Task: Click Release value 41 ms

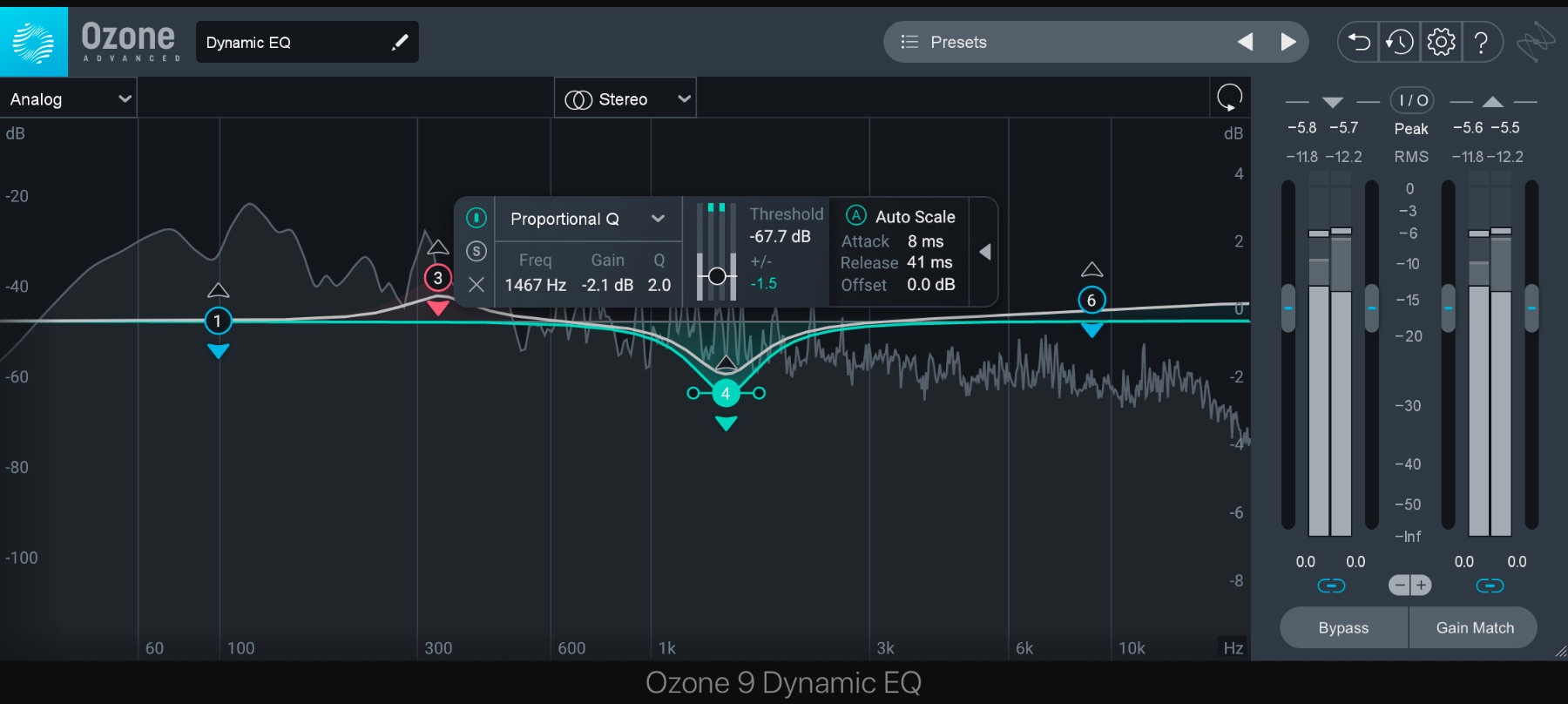Action: pos(929,262)
